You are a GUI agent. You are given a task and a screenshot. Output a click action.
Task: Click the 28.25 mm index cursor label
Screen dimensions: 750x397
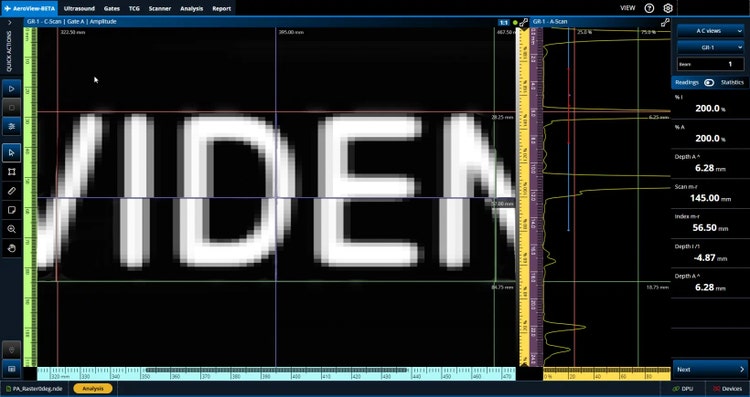pyautogui.click(x=502, y=117)
